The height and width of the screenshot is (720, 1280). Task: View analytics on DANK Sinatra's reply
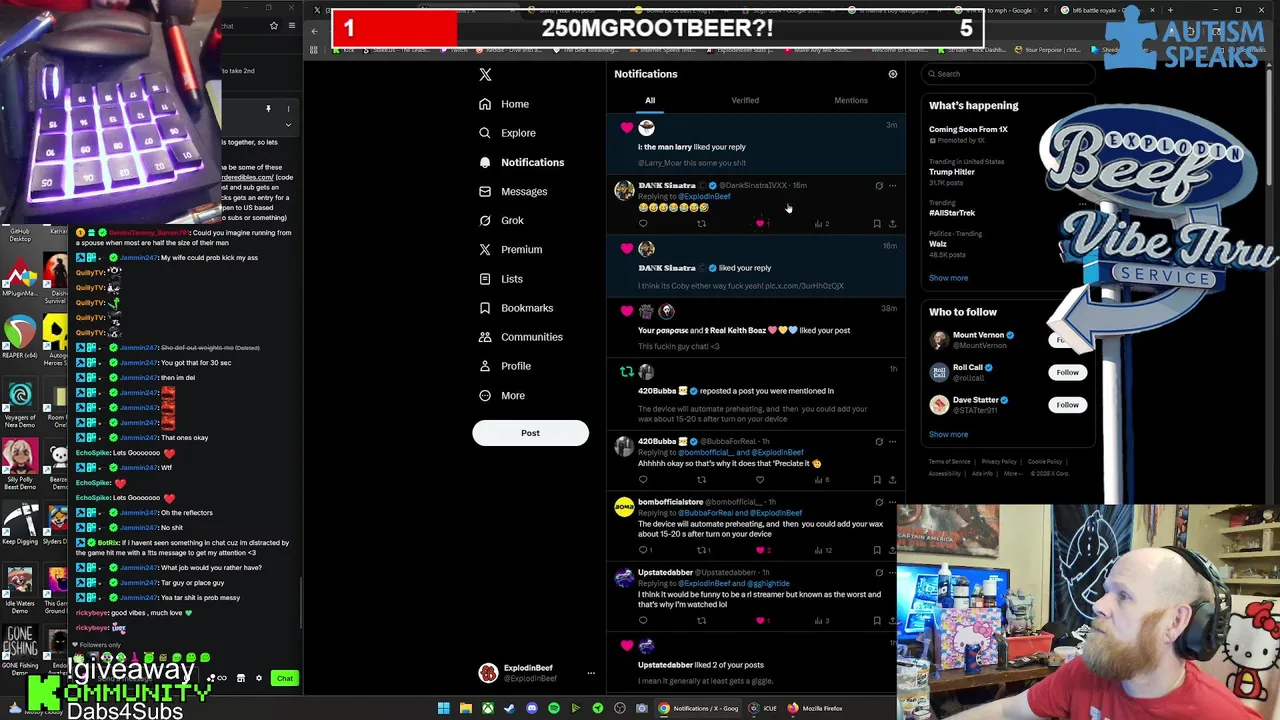click(820, 223)
